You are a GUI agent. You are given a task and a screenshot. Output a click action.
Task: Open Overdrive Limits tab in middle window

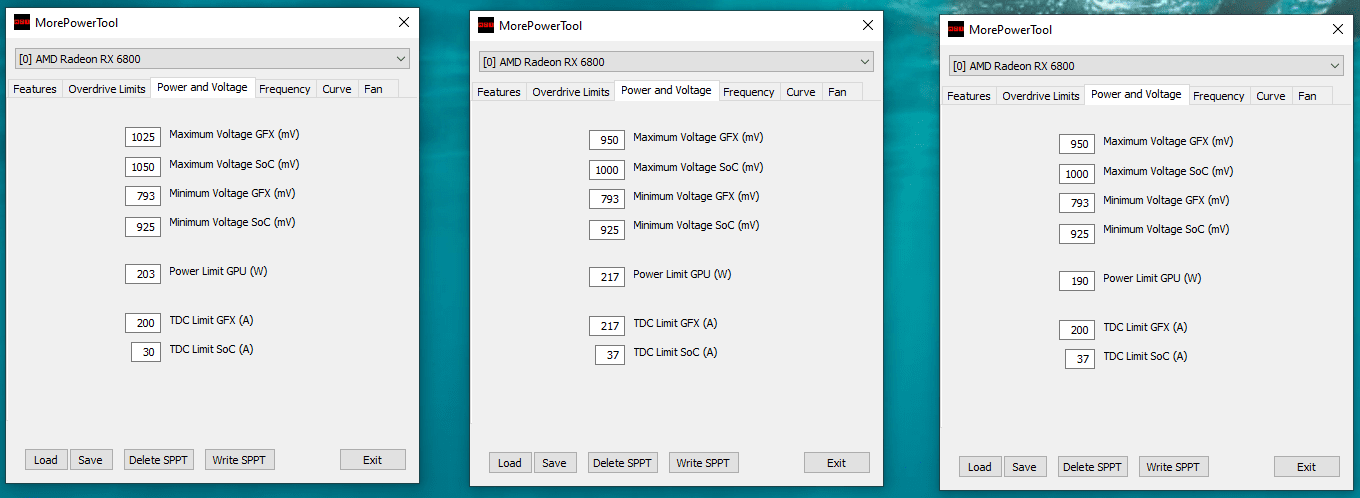[571, 92]
